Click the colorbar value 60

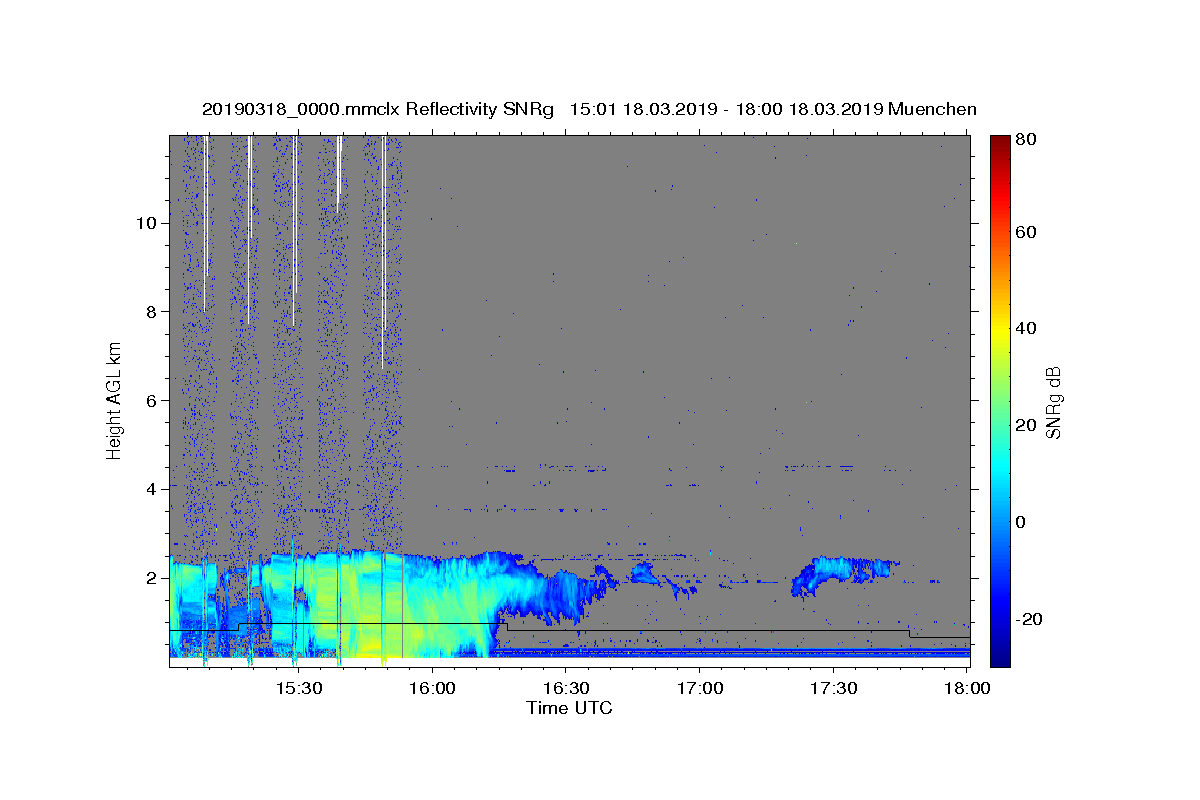coord(1027,232)
